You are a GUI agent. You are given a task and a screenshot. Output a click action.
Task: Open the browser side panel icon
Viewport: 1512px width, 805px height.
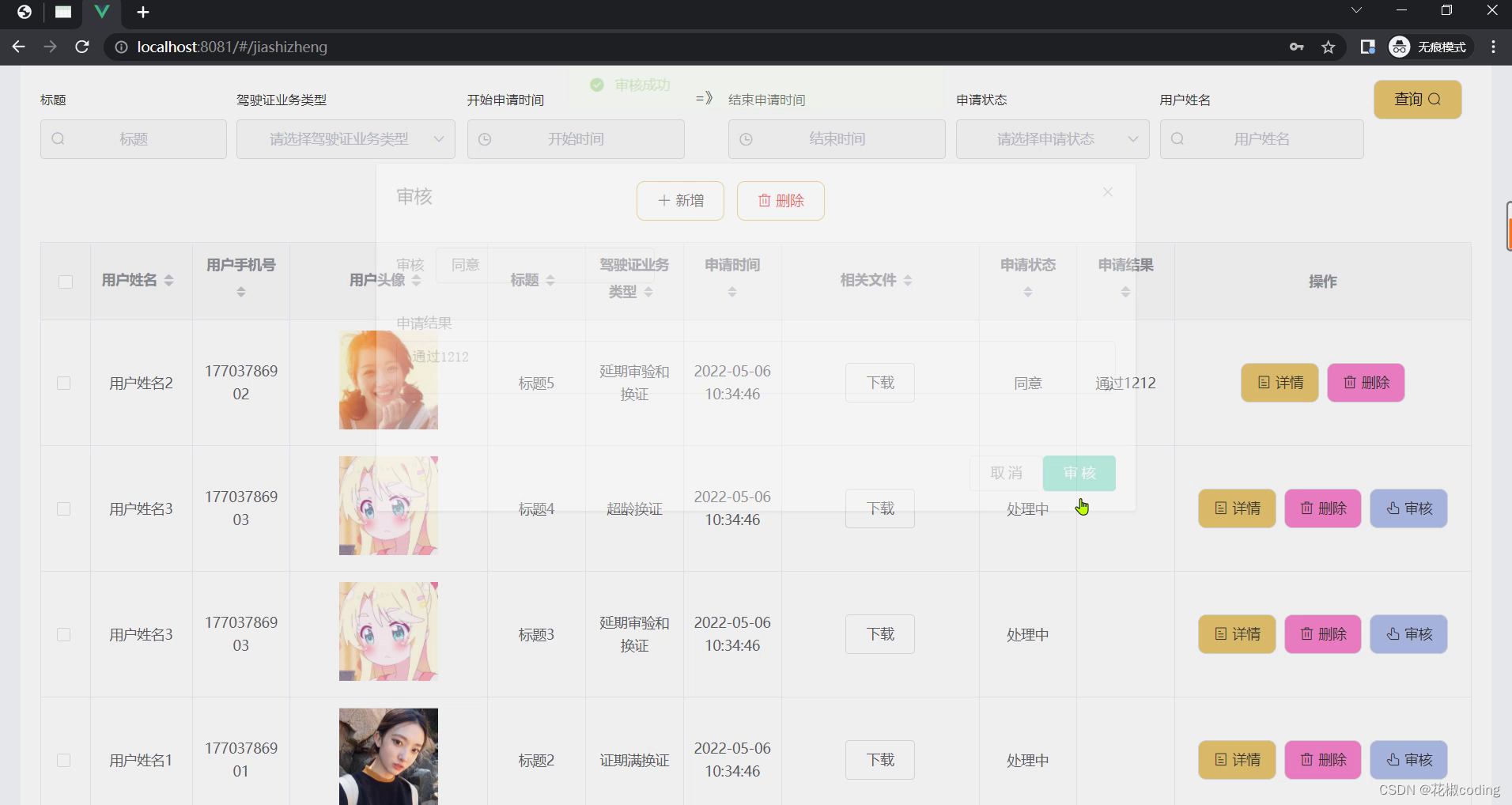1367,47
